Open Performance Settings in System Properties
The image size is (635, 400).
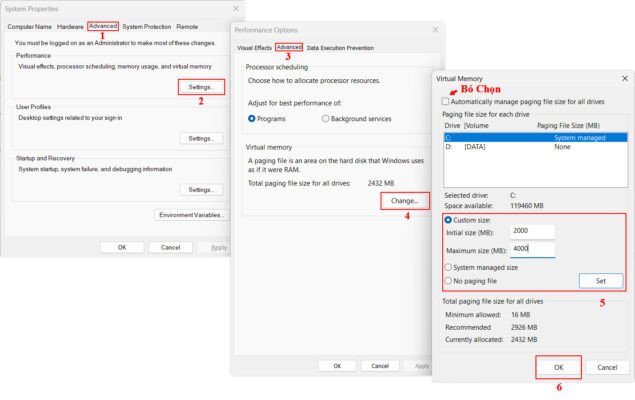202,87
